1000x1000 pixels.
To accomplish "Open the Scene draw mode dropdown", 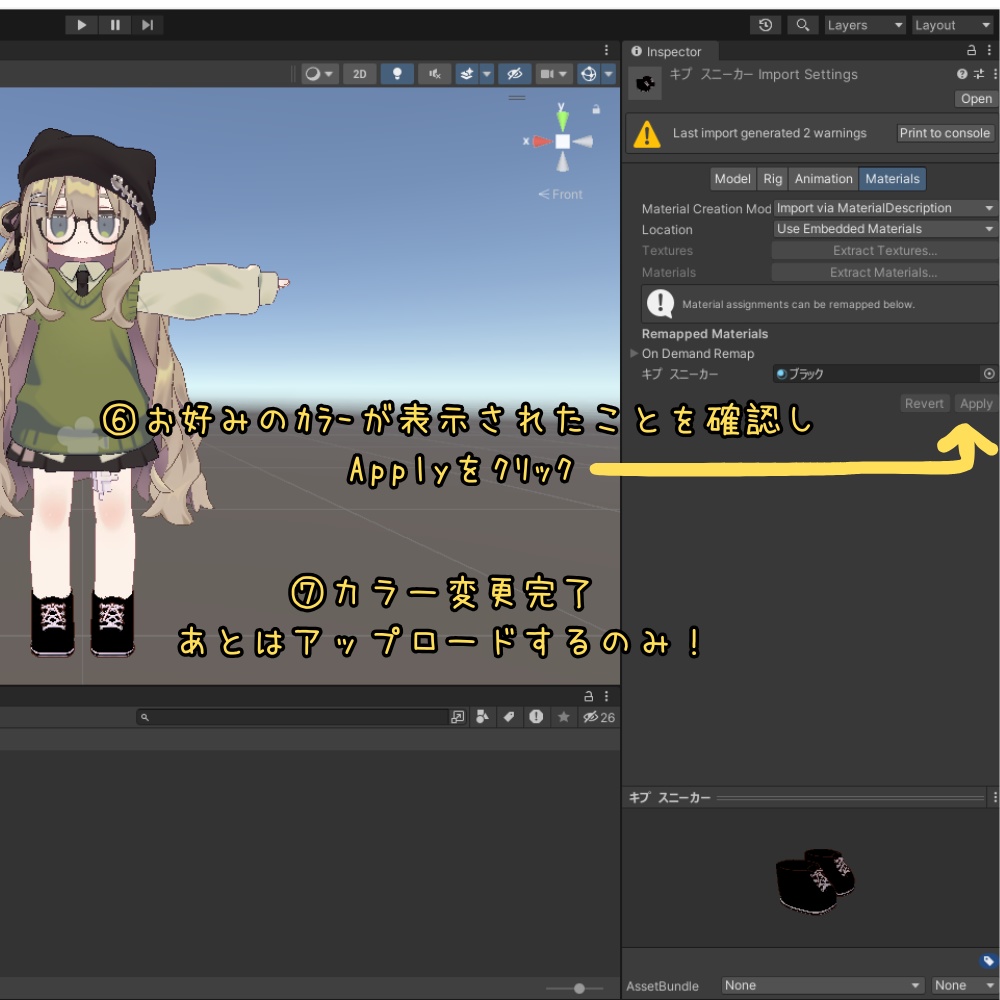I will [x=319, y=74].
